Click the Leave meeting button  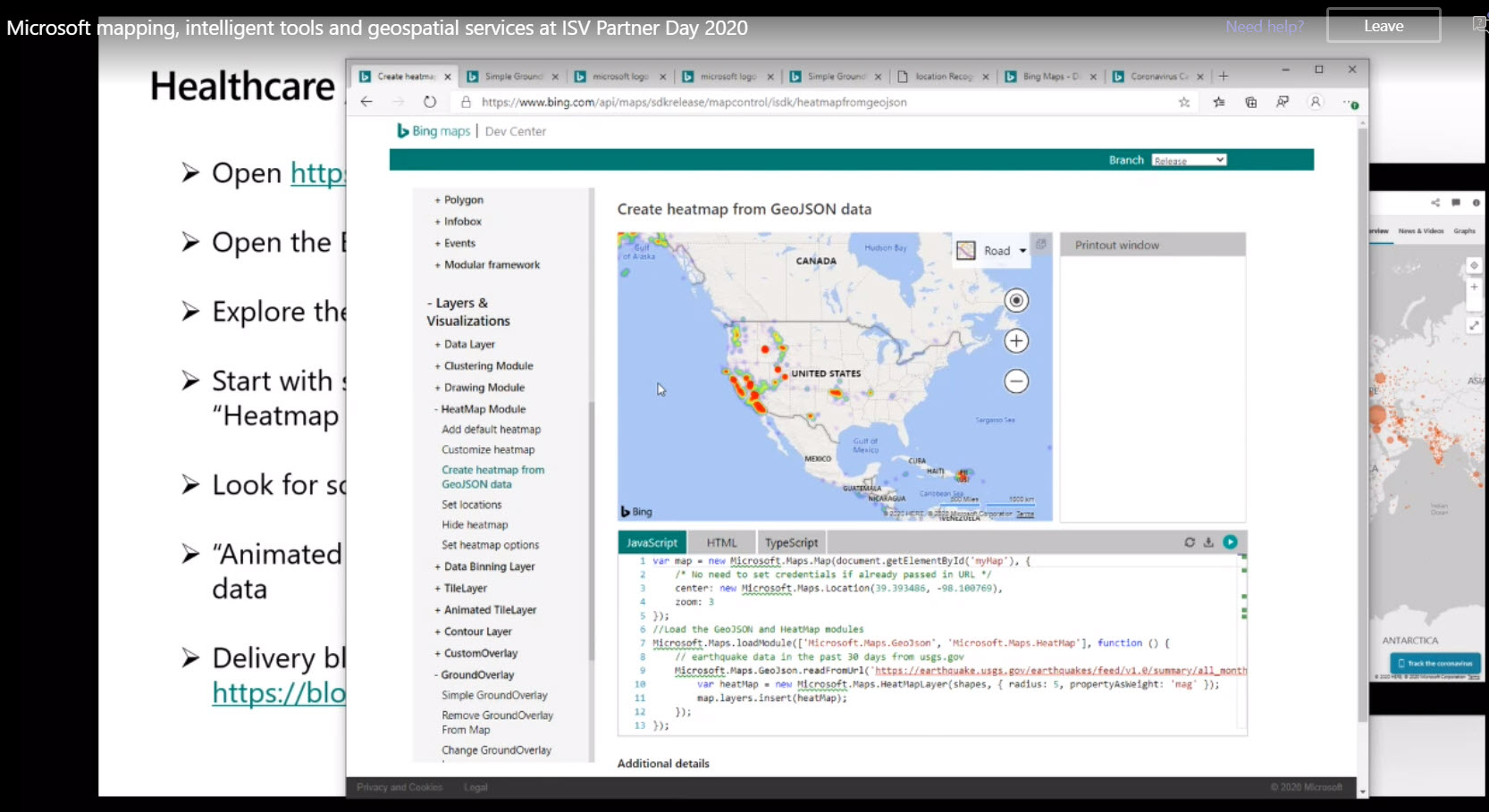(1384, 26)
